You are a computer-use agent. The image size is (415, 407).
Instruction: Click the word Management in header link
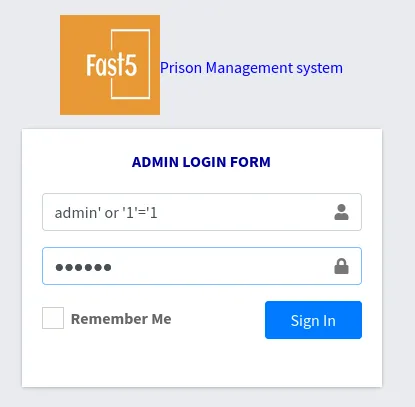(249, 69)
